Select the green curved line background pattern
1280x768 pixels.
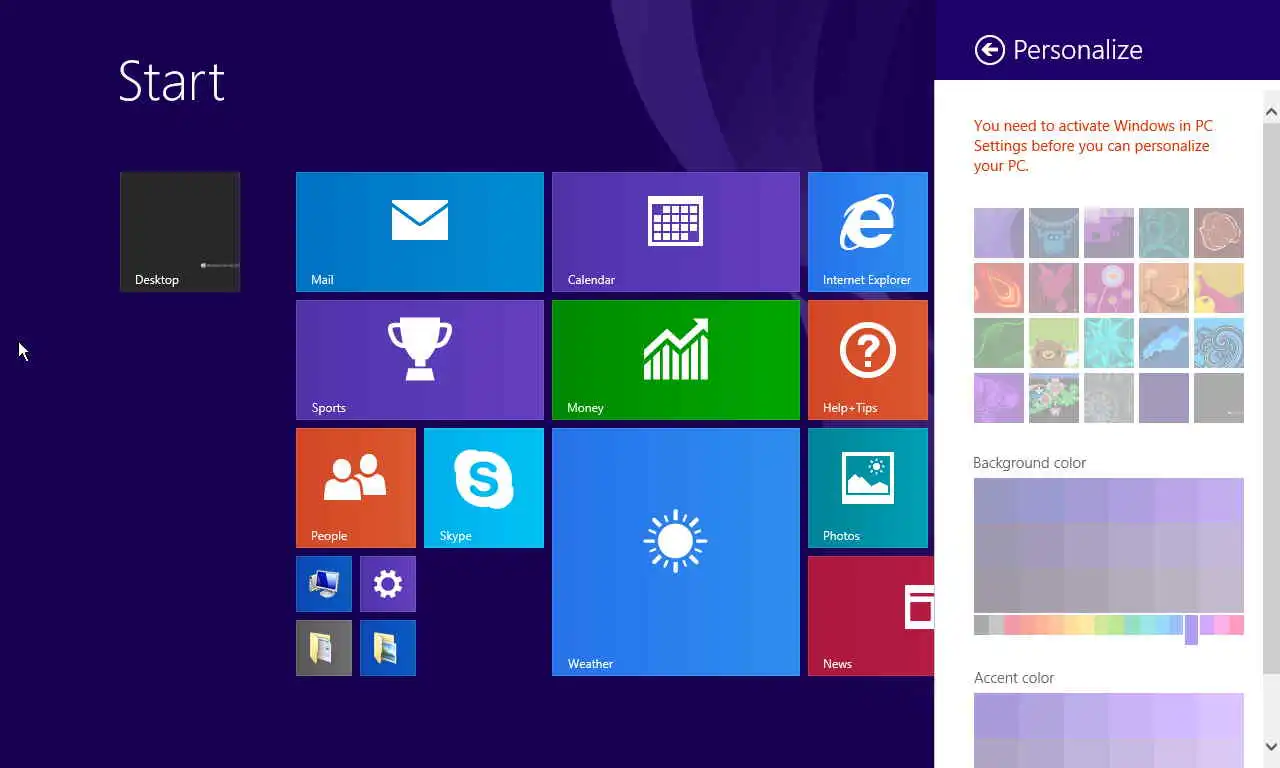999,343
